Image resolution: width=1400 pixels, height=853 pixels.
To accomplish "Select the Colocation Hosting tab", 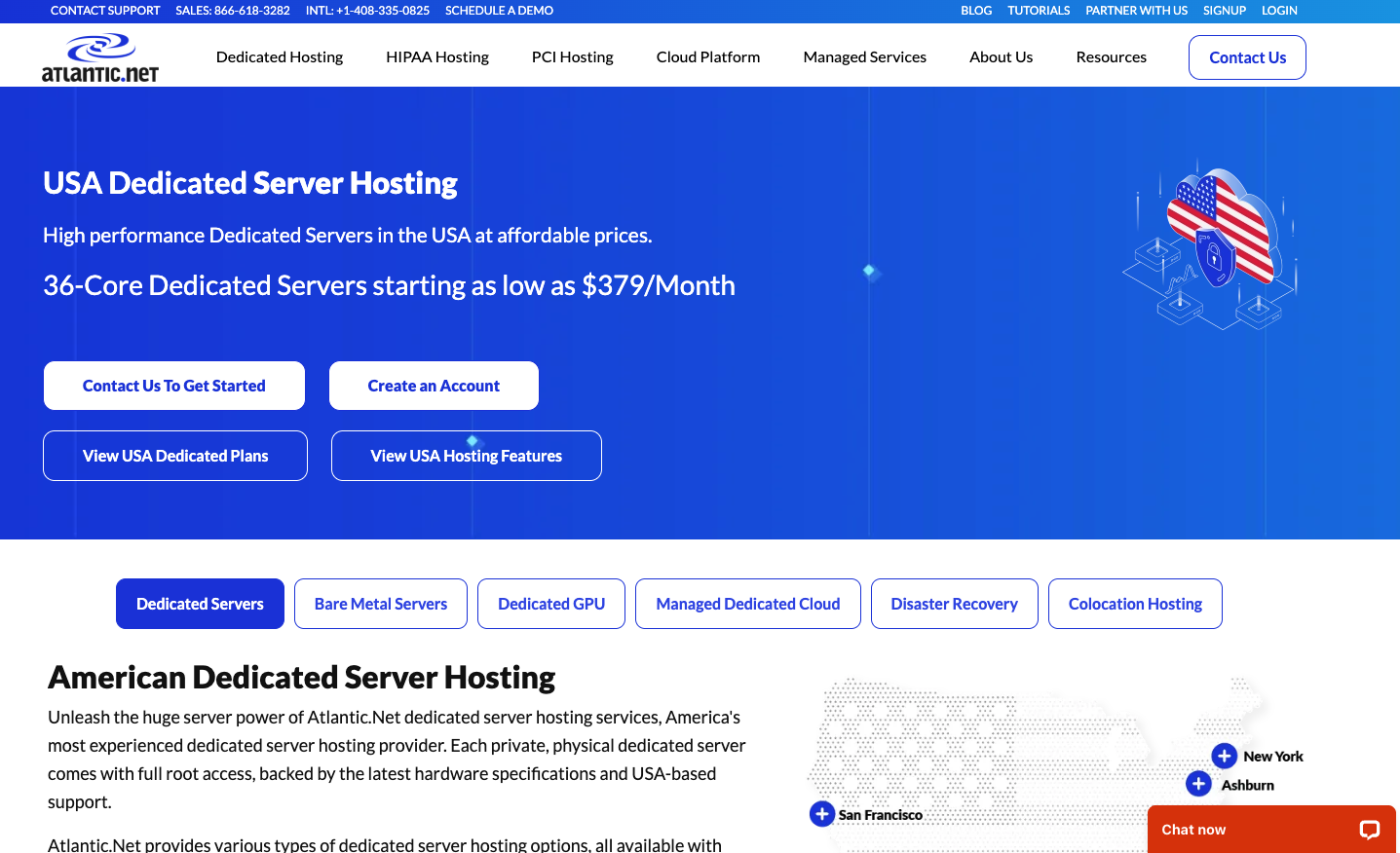I will 1134,604.
